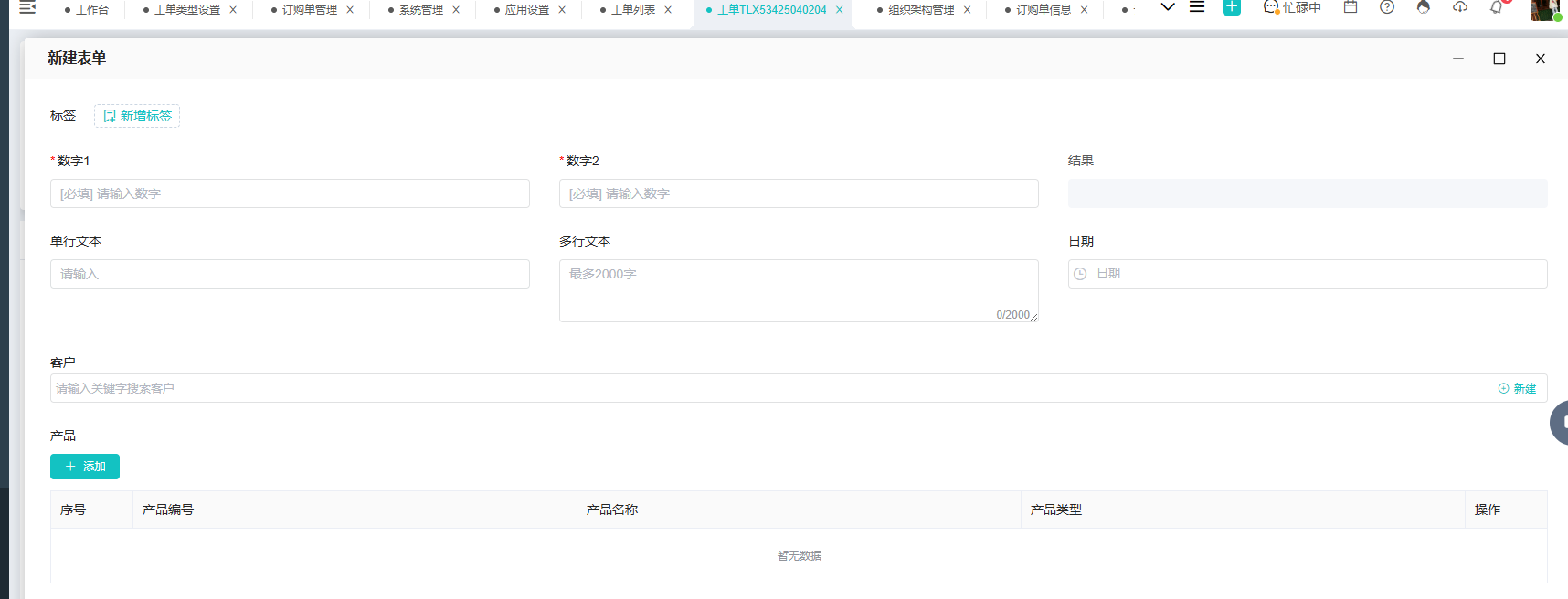Open the cloud download icon
Viewport: 1568px width, 599px height.
coord(1460,7)
